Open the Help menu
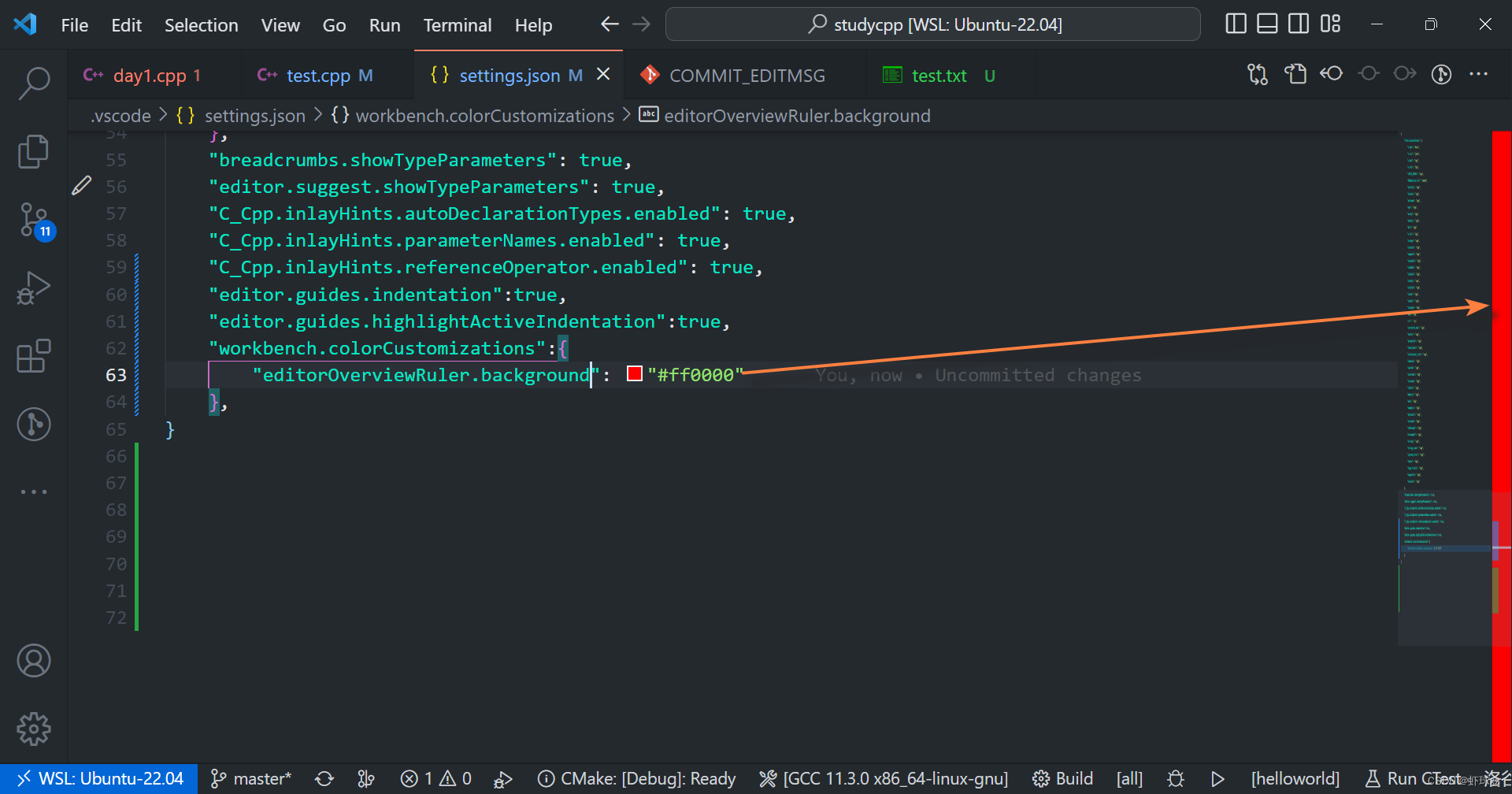Viewport: 1512px width, 794px height. coord(533,25)
